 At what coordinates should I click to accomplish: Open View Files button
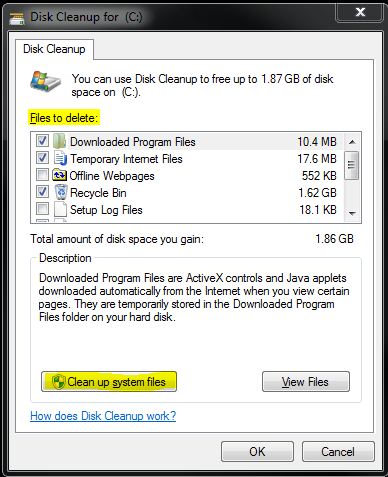tap(306, 382)
